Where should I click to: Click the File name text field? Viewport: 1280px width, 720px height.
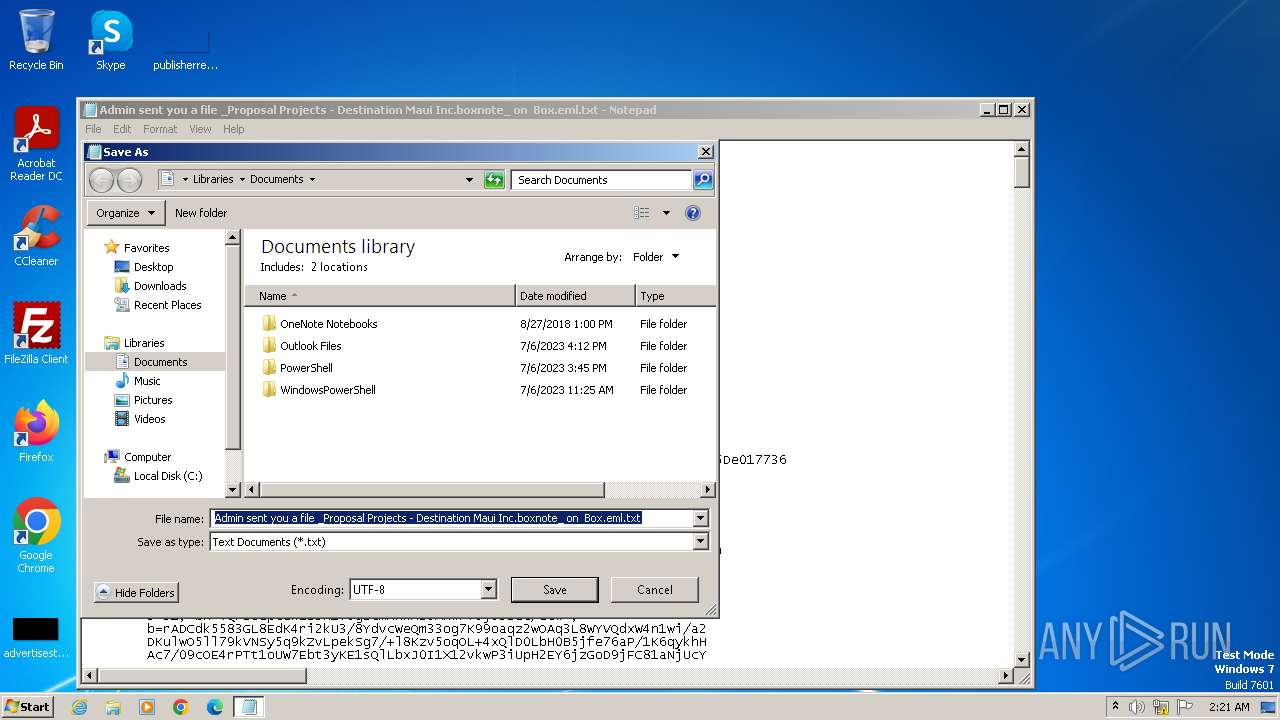point(451,519)
